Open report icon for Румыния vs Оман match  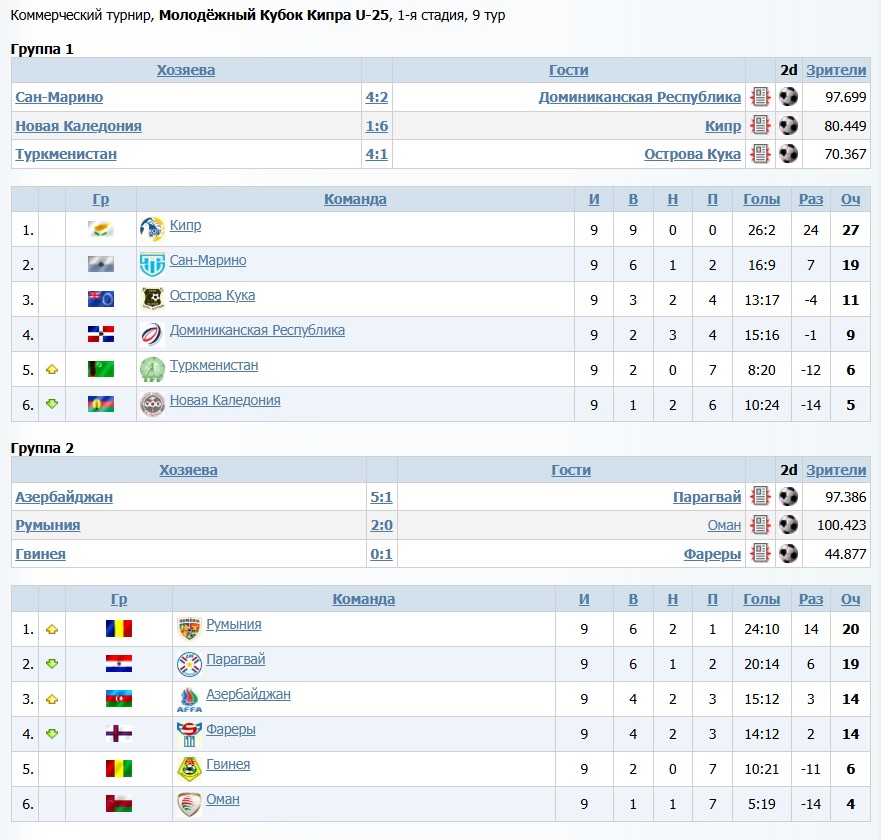(760, 525)
